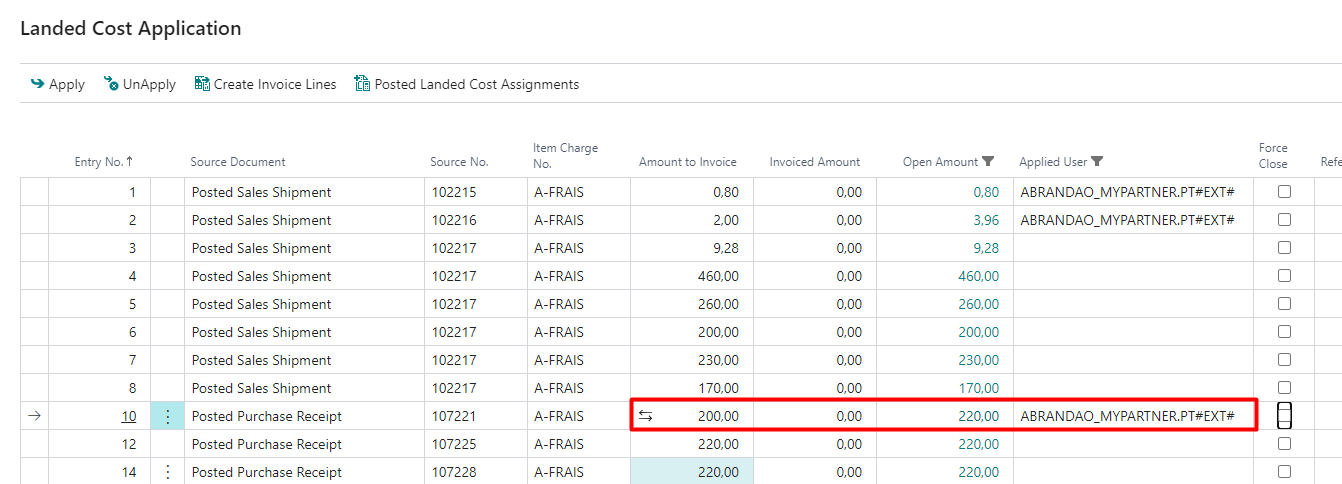Open row options menu for entry 10
The width and height of the screenshot is (1342, 484).
coord(167,416)
